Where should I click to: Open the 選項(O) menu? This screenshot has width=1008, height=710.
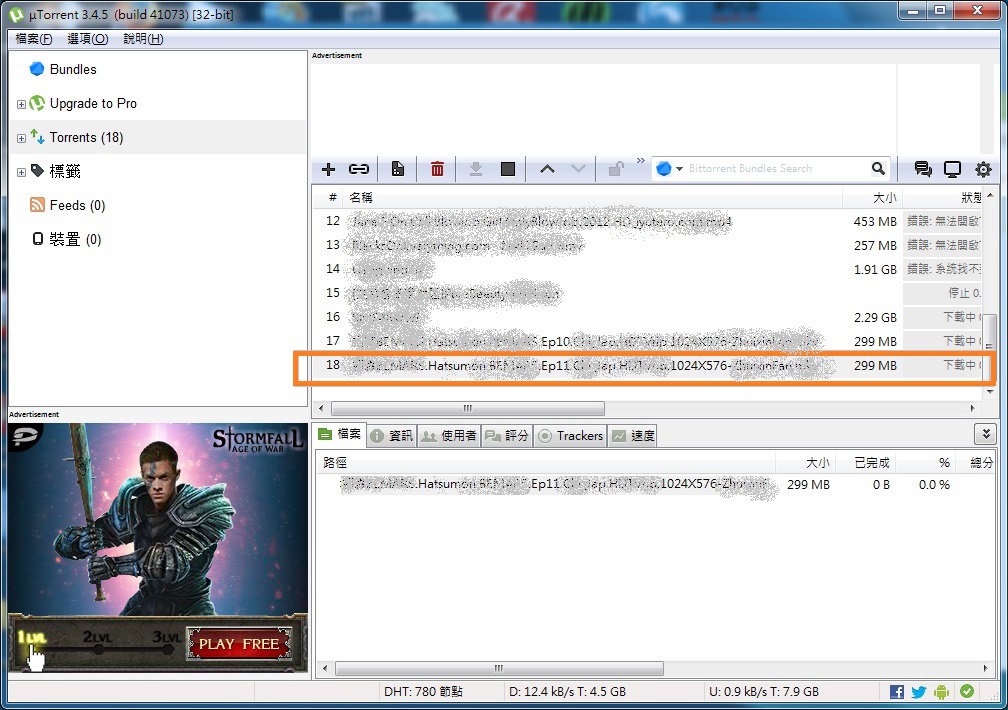coord(87,39)
